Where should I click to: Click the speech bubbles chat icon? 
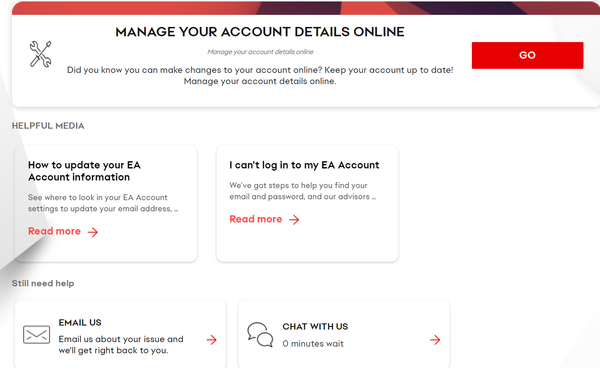pyautogui.click(x=260, y=335)
